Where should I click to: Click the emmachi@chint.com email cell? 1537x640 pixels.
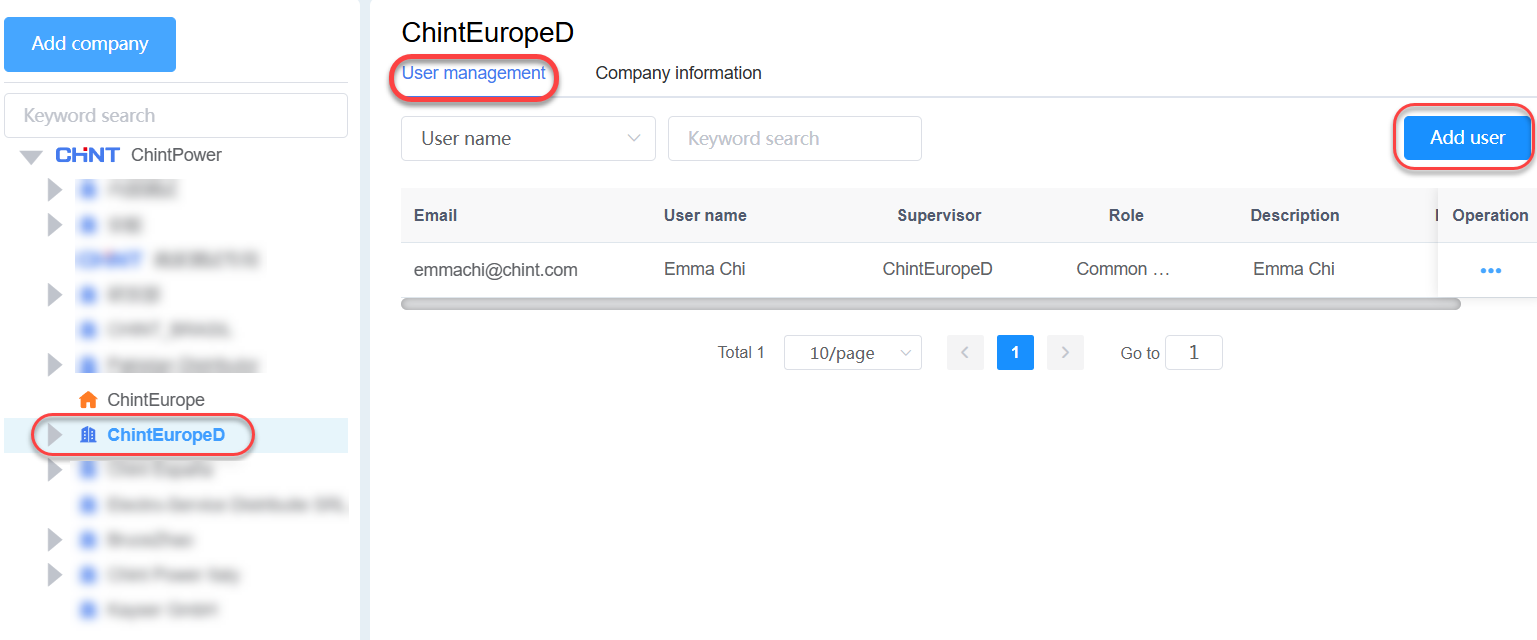496,269
